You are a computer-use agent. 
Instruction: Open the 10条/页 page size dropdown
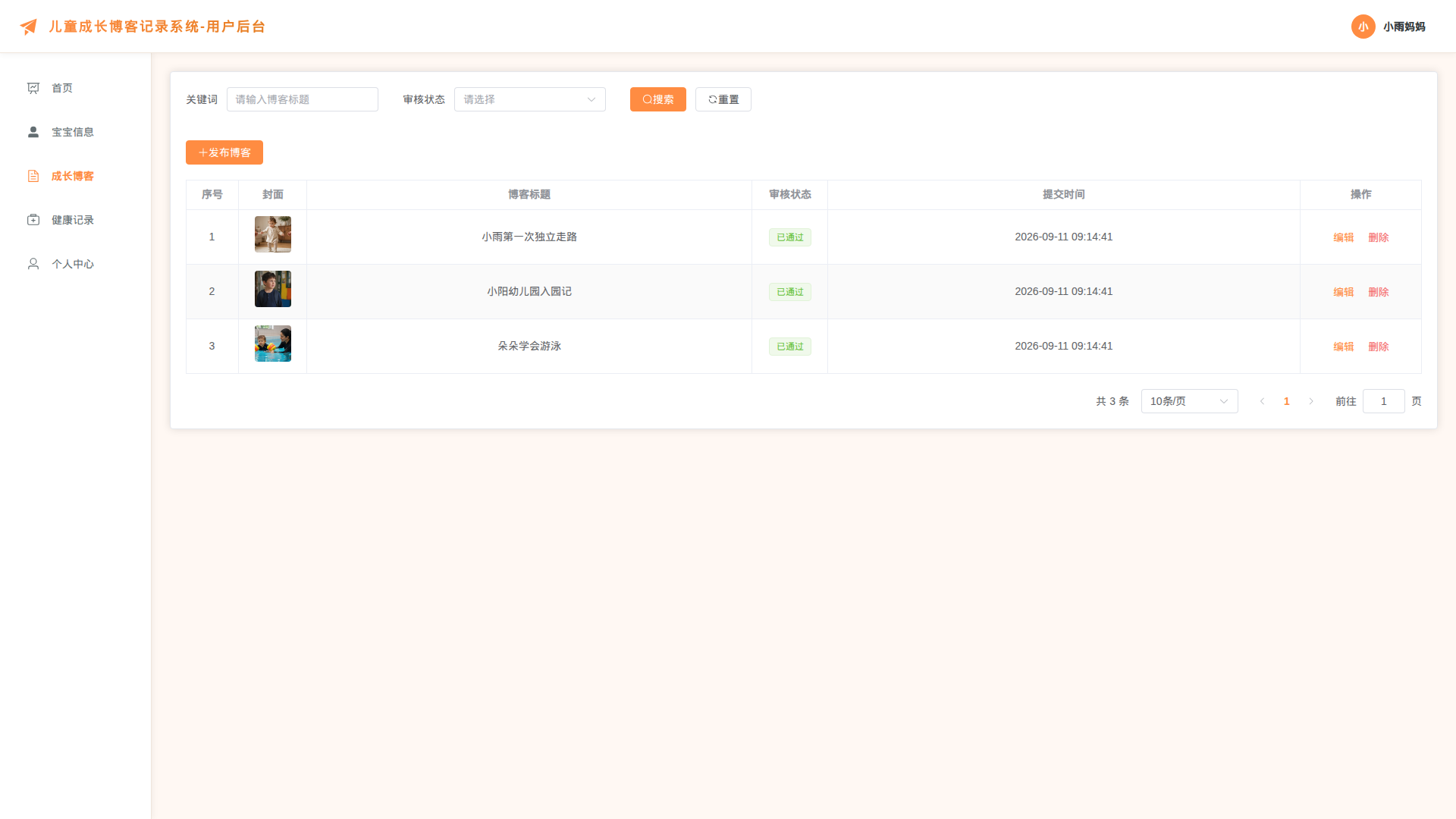[1189, 401]
